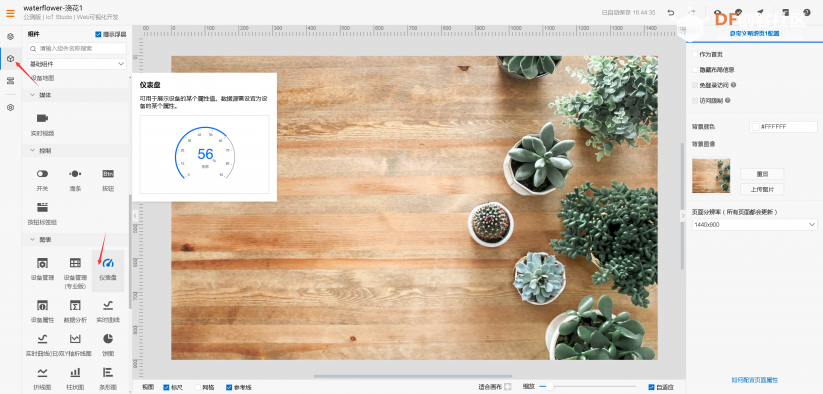Click the background image thumbnail
This screenshot has height=394, width=823.
pos(711,176)
